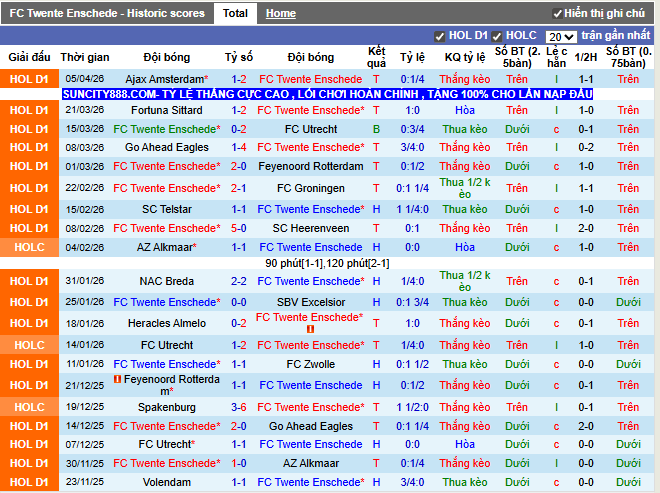This screenshot has height=493, width=660.
Task: Switch to the Total tab
Action: click(x=235, y=13)
